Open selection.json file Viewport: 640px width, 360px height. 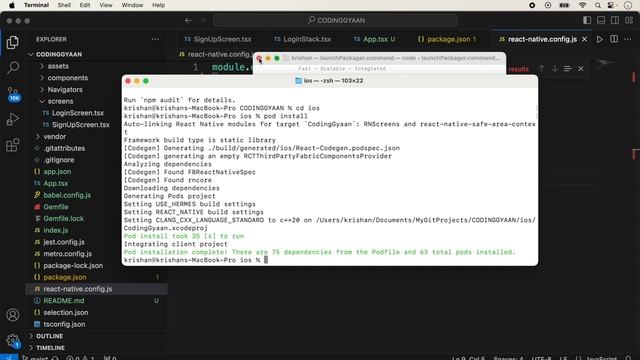(66, 313)
